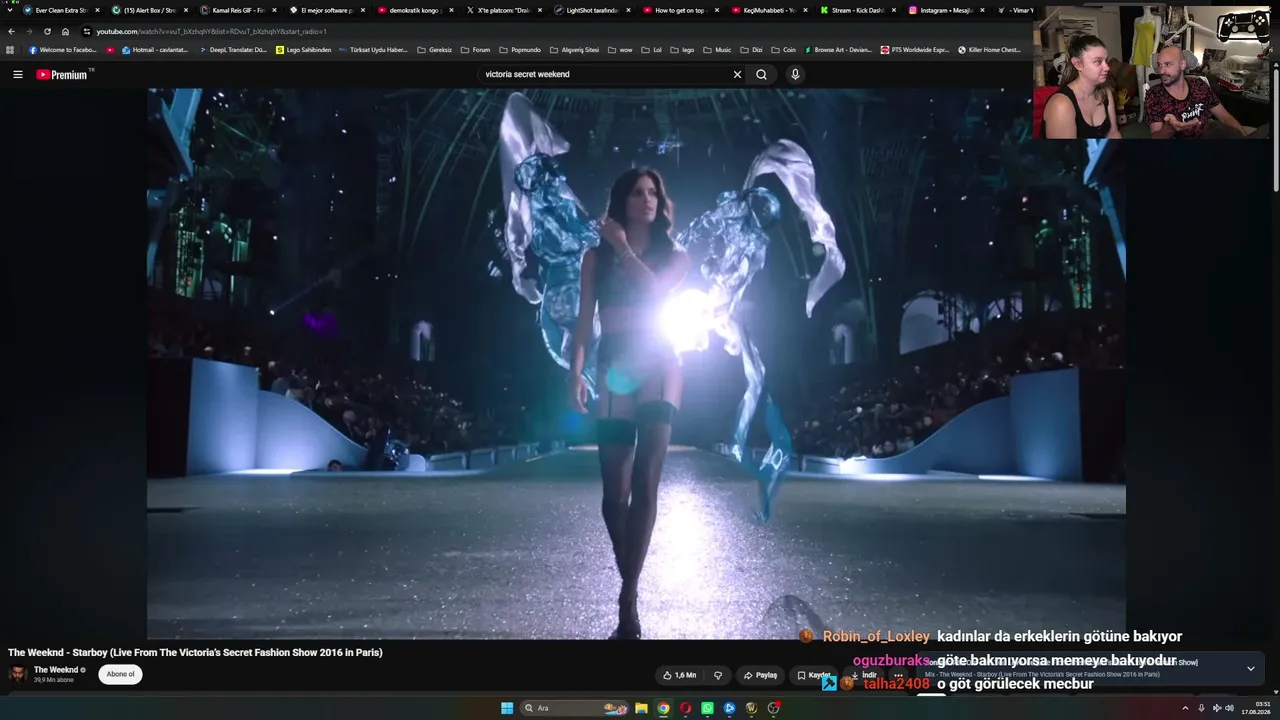Open the "Browse Art - Deviant" bookmark
The width and height of the screenshot is (1280, 720).
click(838, 50)
